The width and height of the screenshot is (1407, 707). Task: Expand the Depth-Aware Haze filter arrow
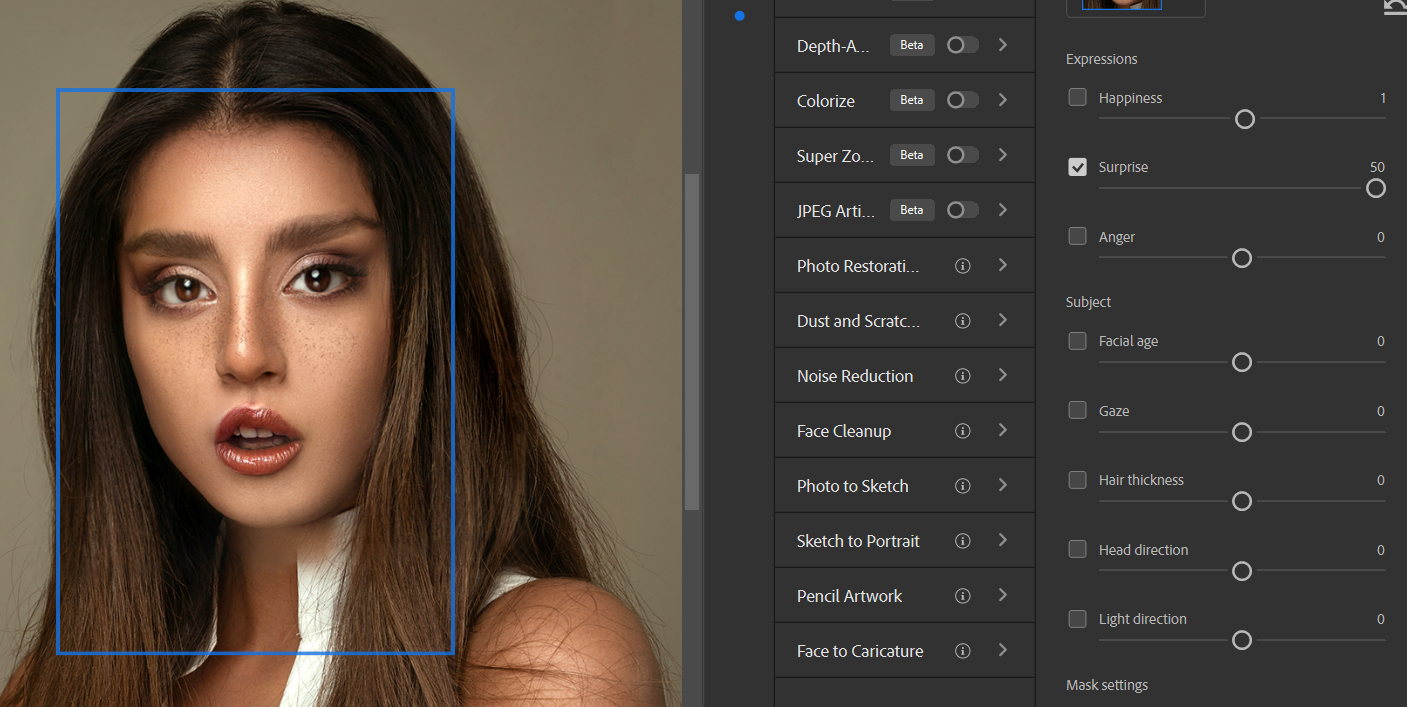[x=1003, y=45]
